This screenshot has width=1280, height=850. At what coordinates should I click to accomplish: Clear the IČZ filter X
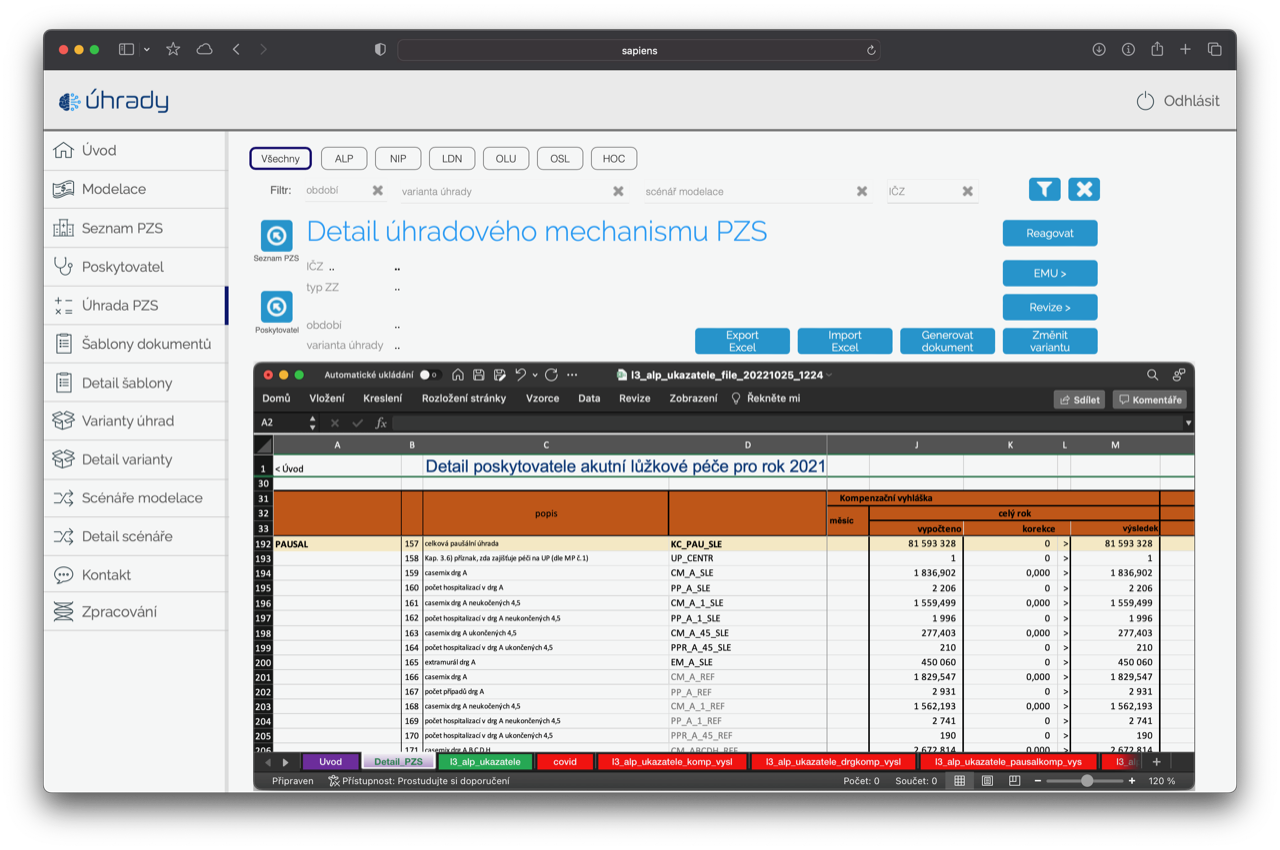click(968, 191)
